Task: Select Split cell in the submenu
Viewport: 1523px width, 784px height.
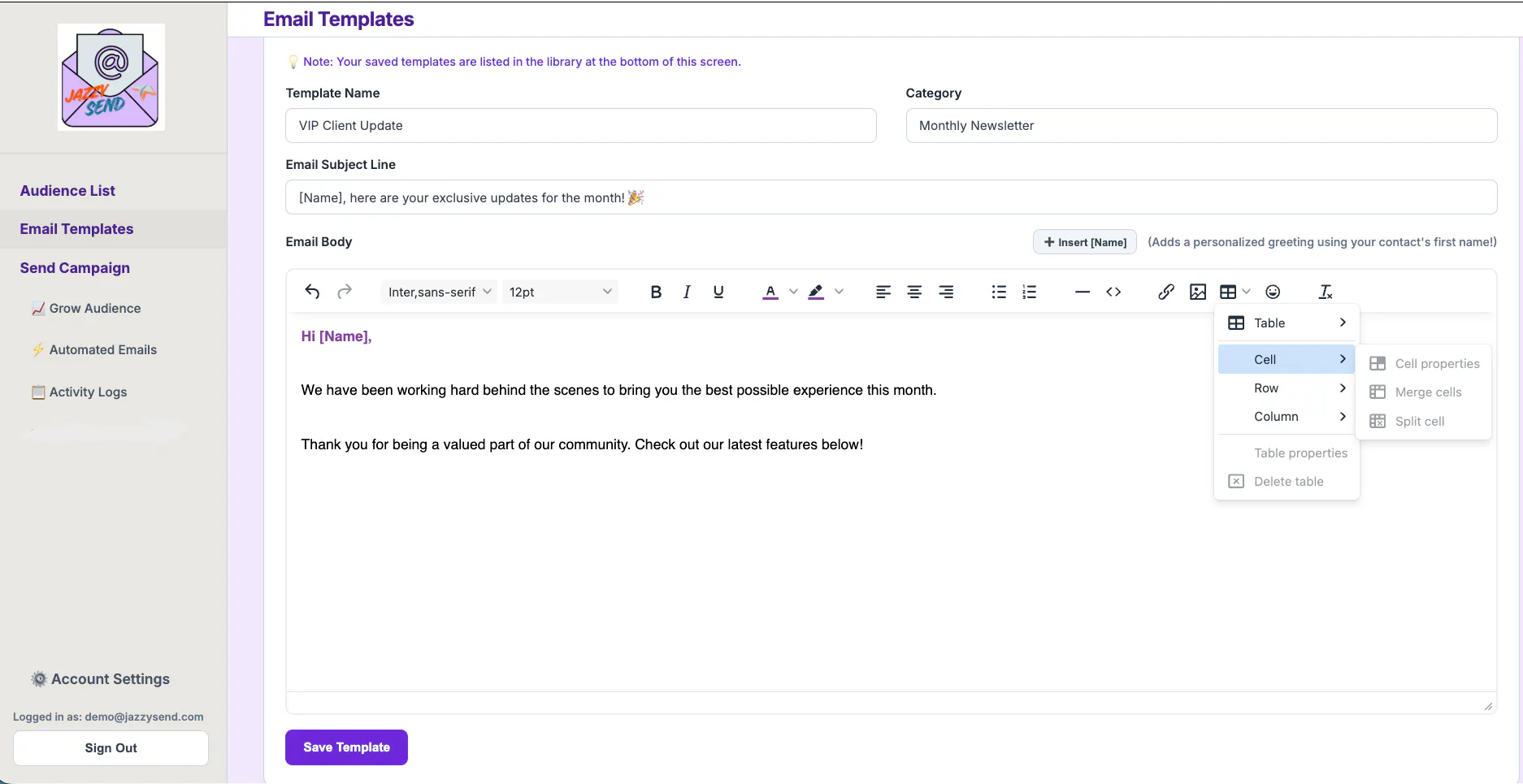Action: pos(1424,421)
